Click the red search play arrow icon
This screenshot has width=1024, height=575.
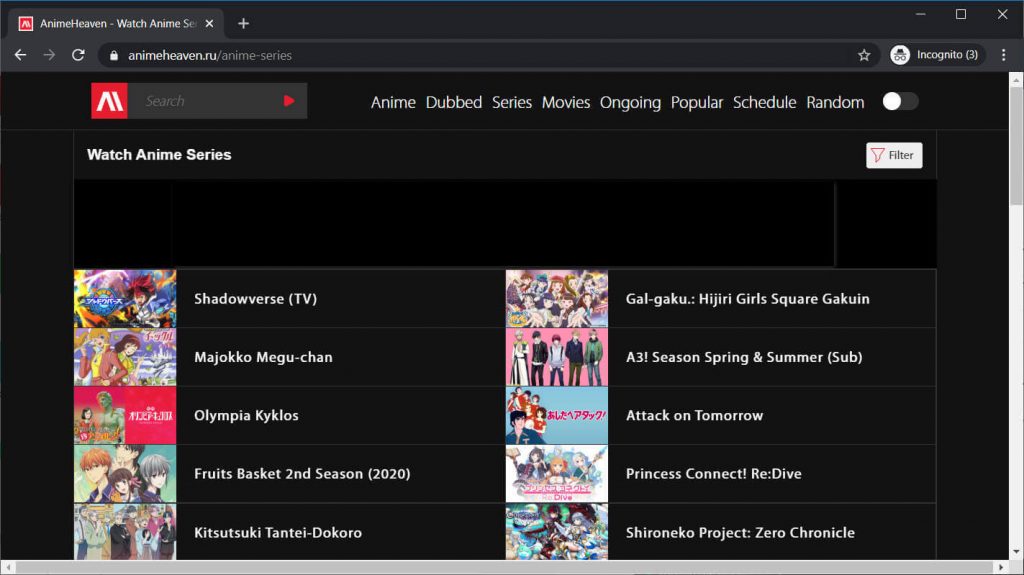[x=289, y=101]
